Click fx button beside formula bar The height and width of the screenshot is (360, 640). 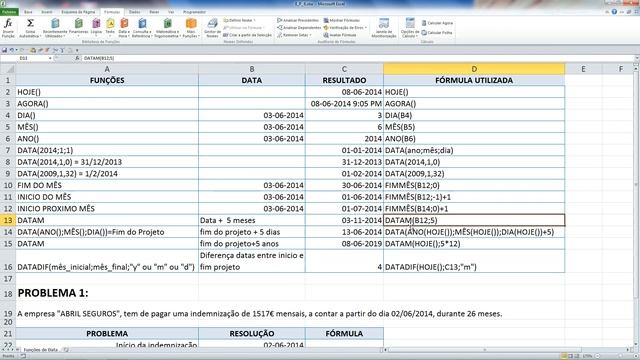coord(77,58)
